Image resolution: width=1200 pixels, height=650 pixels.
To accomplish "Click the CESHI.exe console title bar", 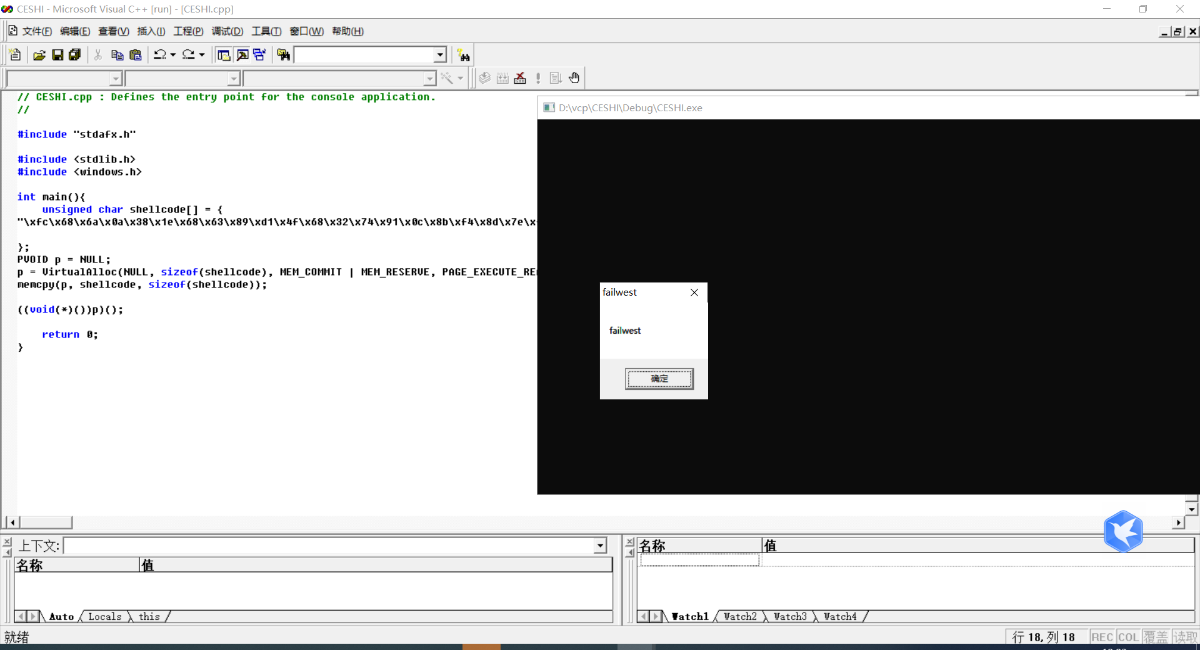I will click(x=868, y=107).
